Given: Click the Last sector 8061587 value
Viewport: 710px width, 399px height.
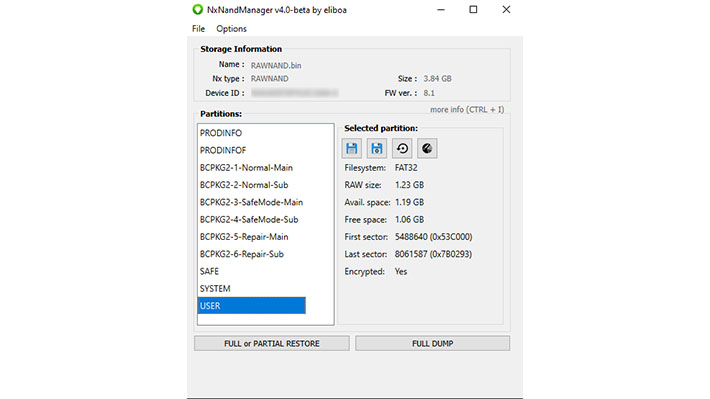Looking at the screenshot, I should pos(433,254).
